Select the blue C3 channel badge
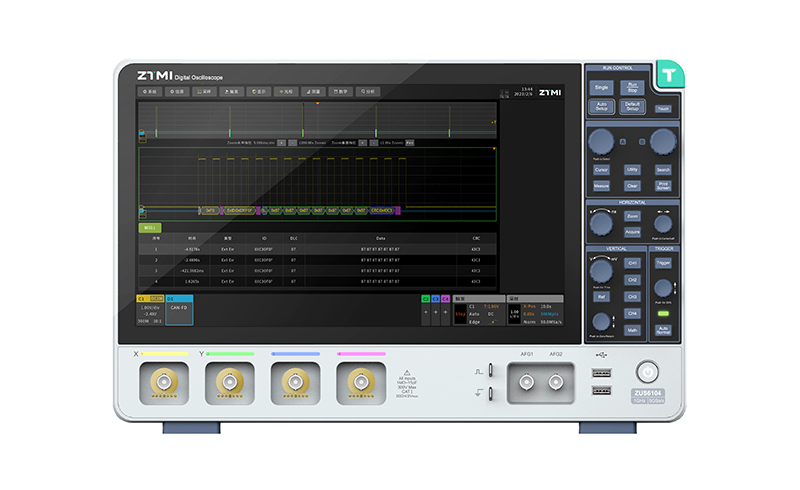This screenshot has height=490, width=800. click(x=435, y=299)
